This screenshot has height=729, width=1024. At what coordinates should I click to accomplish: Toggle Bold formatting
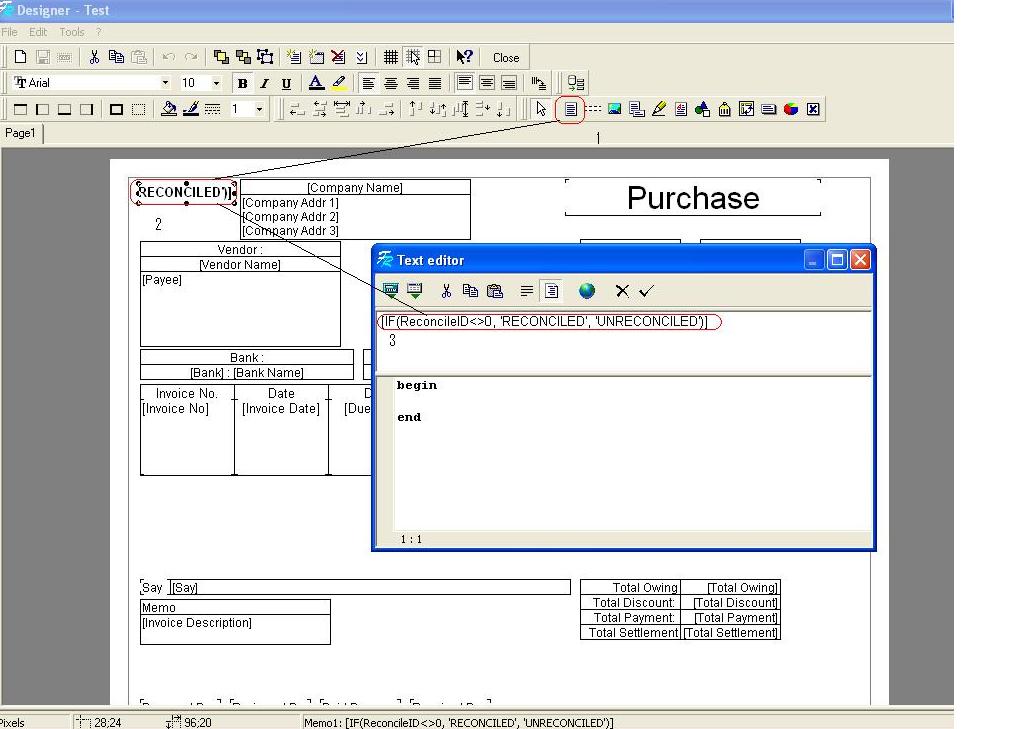(x=243, y=83)
